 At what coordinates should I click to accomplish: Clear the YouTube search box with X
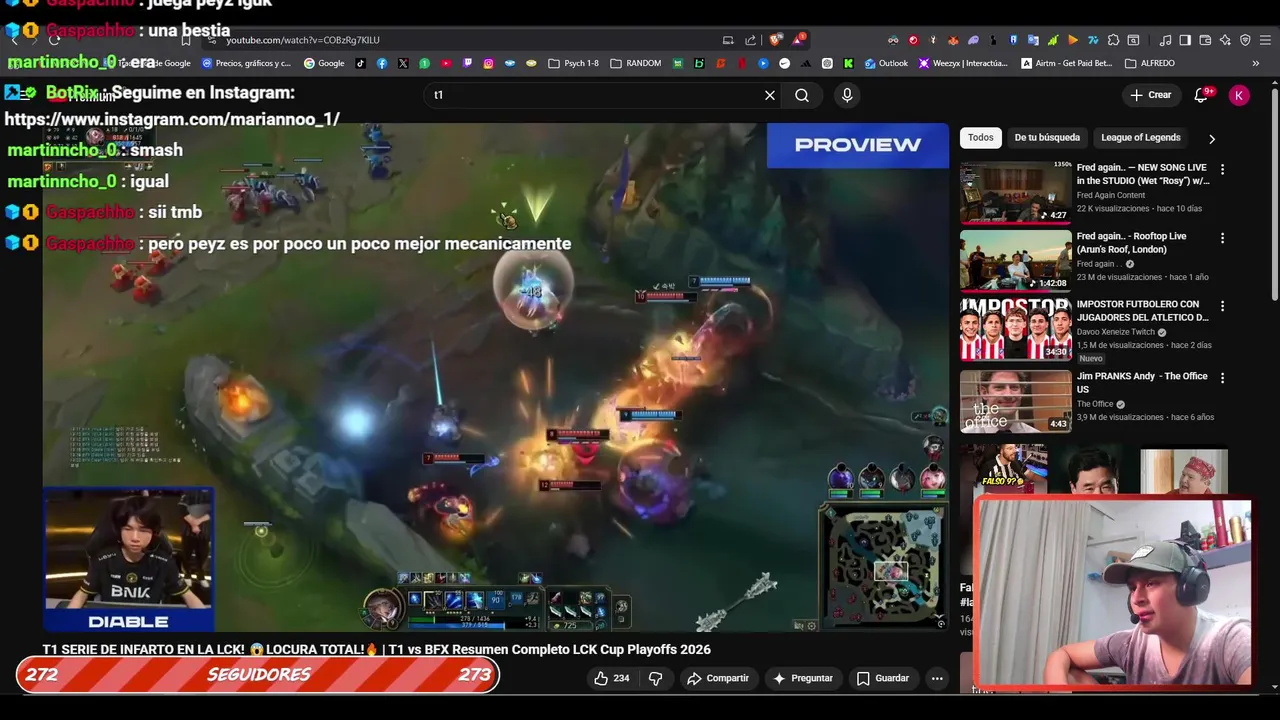tap(770, 95)
